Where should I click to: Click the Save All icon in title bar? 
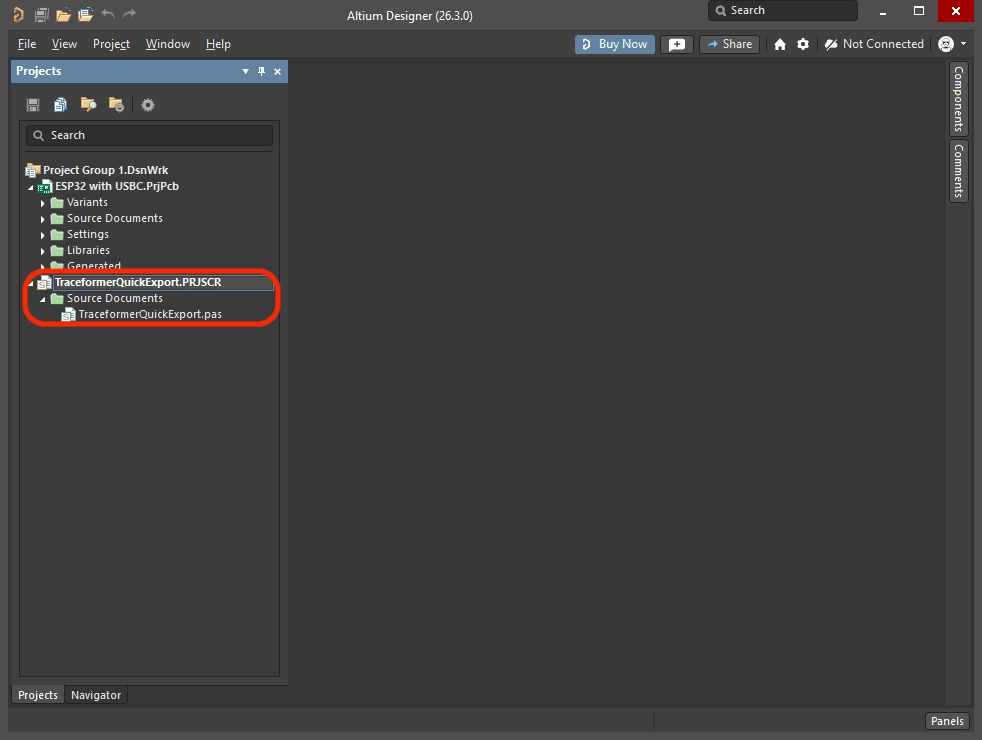[x=41, y=15]
